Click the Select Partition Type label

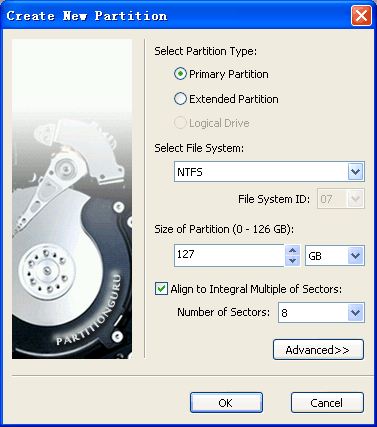coord(206,51)
